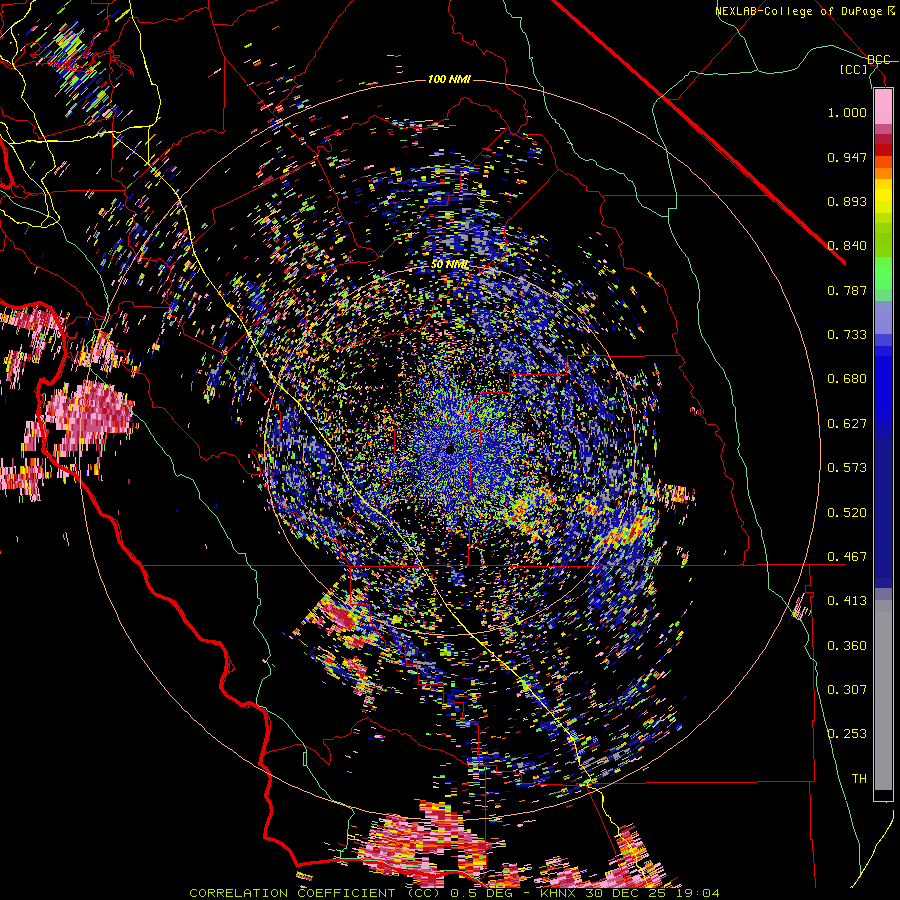Select the [CC] legend title

click(854, 69)
